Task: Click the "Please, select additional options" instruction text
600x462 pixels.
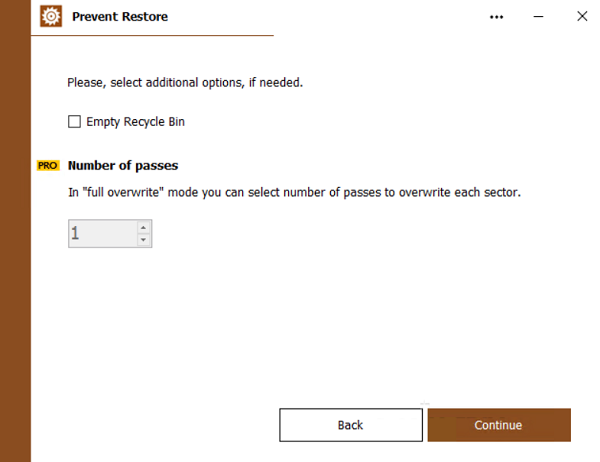Action: click(185, 82)
